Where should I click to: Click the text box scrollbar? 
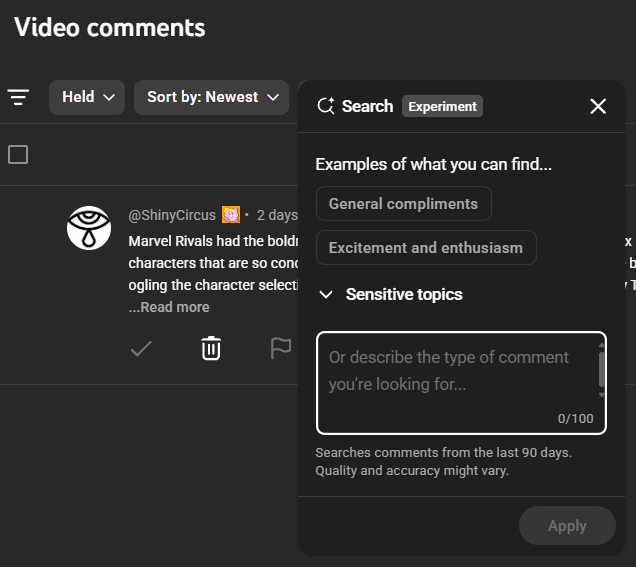(x=601, y=368)
